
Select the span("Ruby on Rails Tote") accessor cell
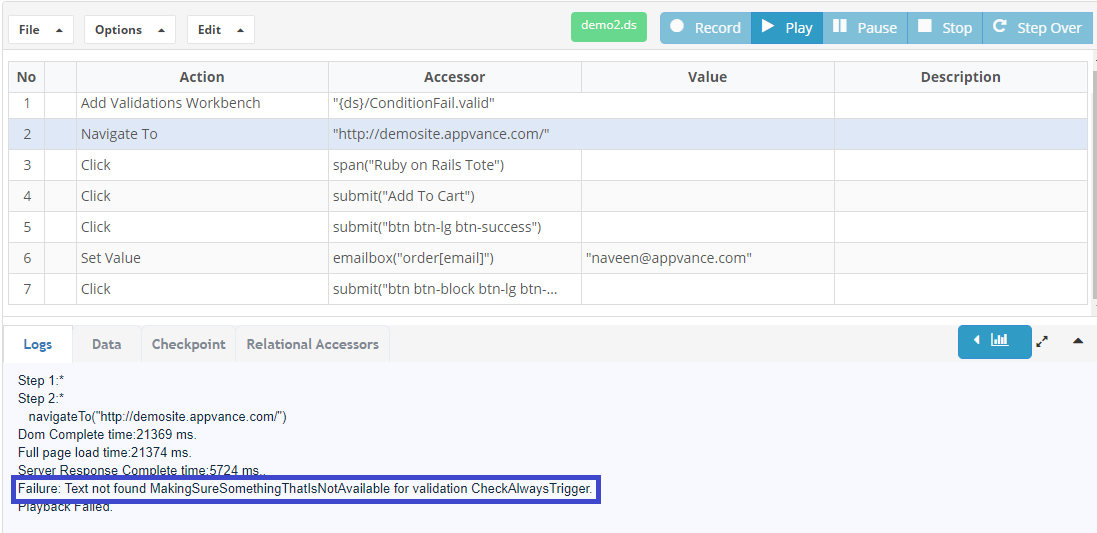pyautogui.click(x=455, y=165)
